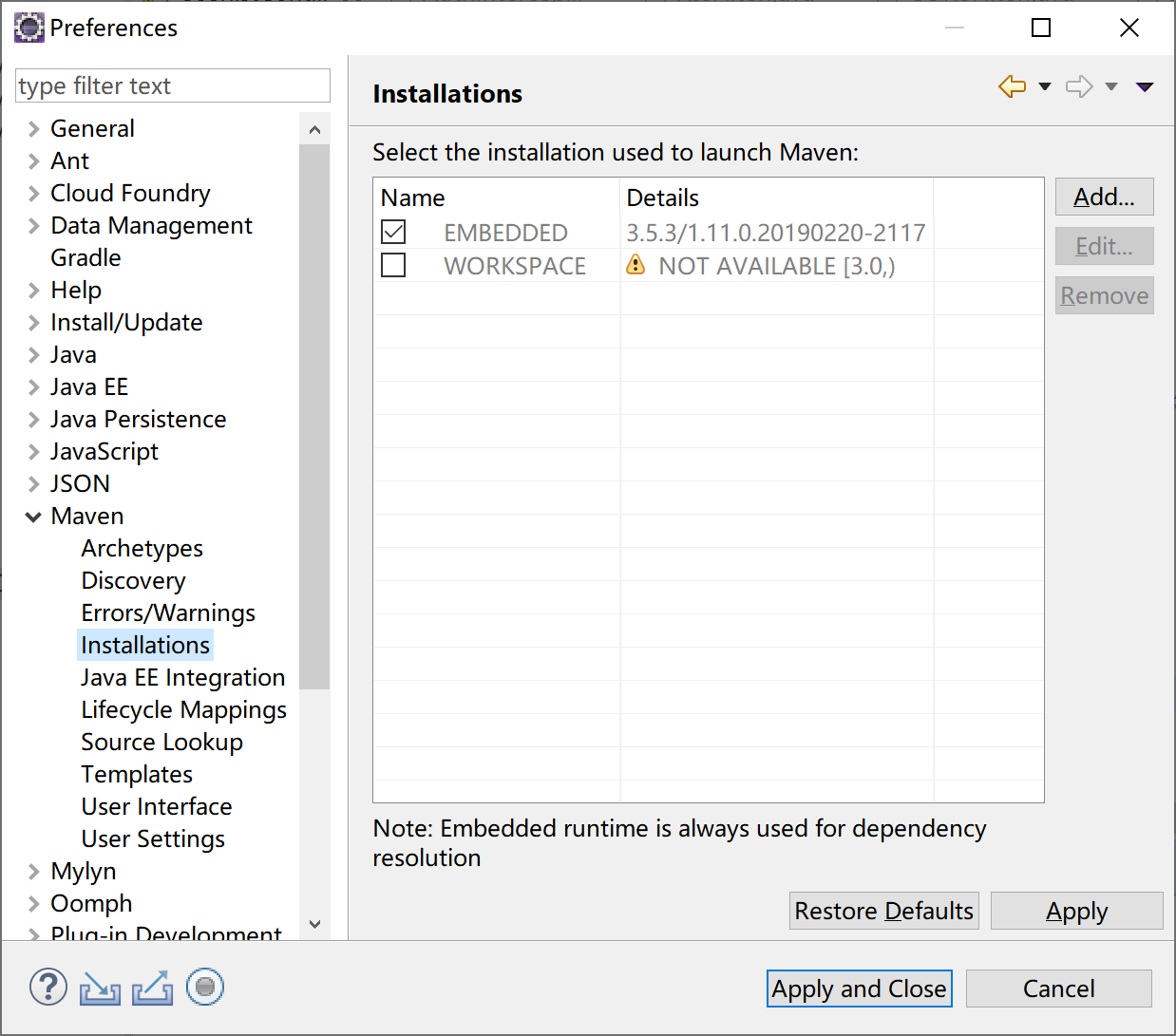Expand the Java EE node
This screenshot has width=1176, height=1036.
click(34, 387)
